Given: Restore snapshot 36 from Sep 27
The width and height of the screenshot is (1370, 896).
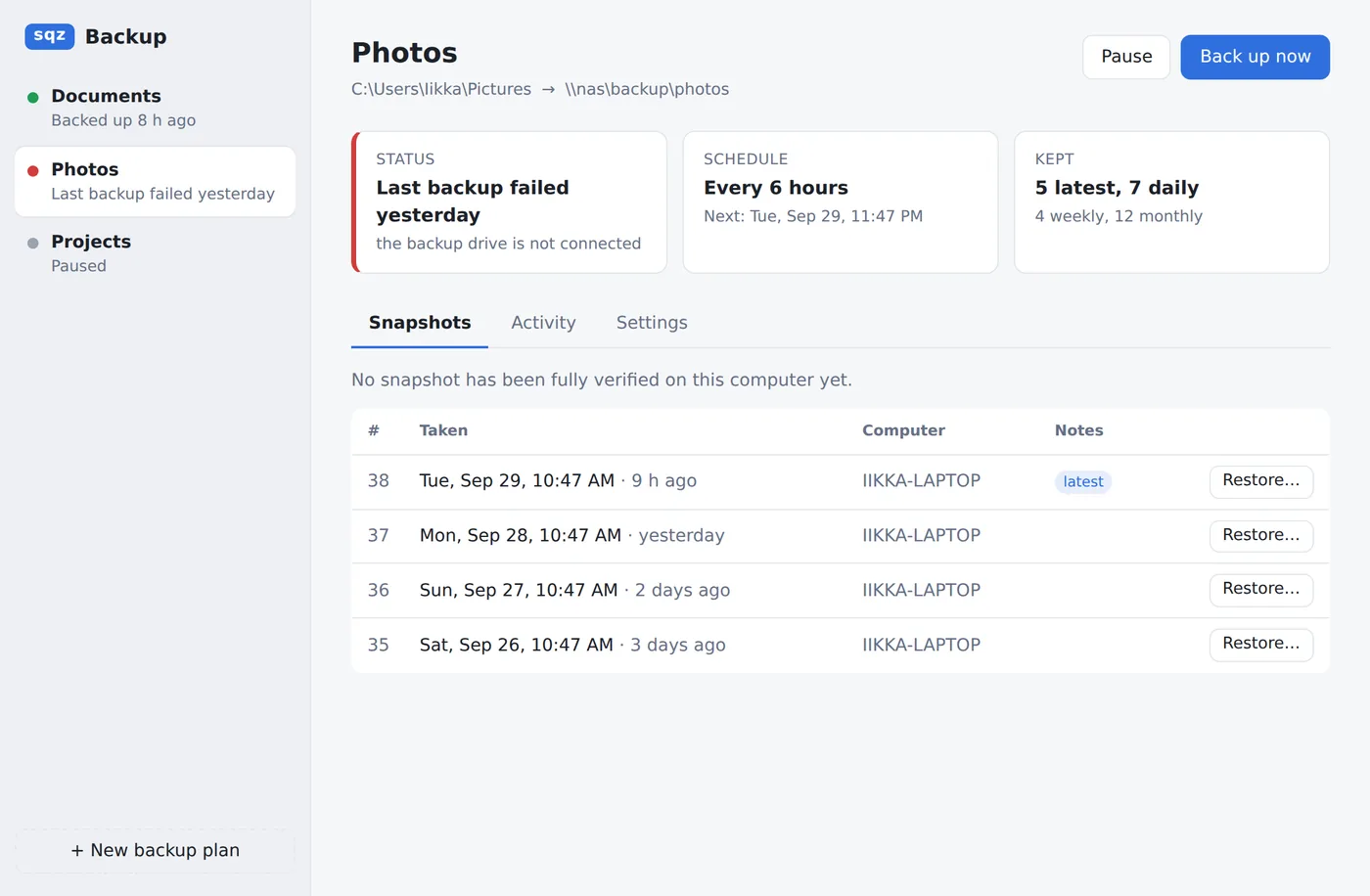Looking at the screenshot, I should tap(1261, 590).
